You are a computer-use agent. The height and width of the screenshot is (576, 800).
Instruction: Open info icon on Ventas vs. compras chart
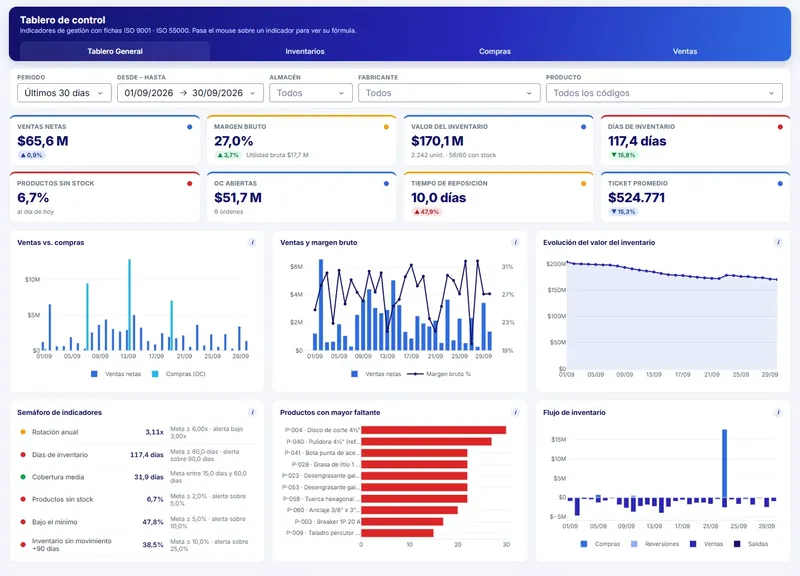[x=252, y=242]
